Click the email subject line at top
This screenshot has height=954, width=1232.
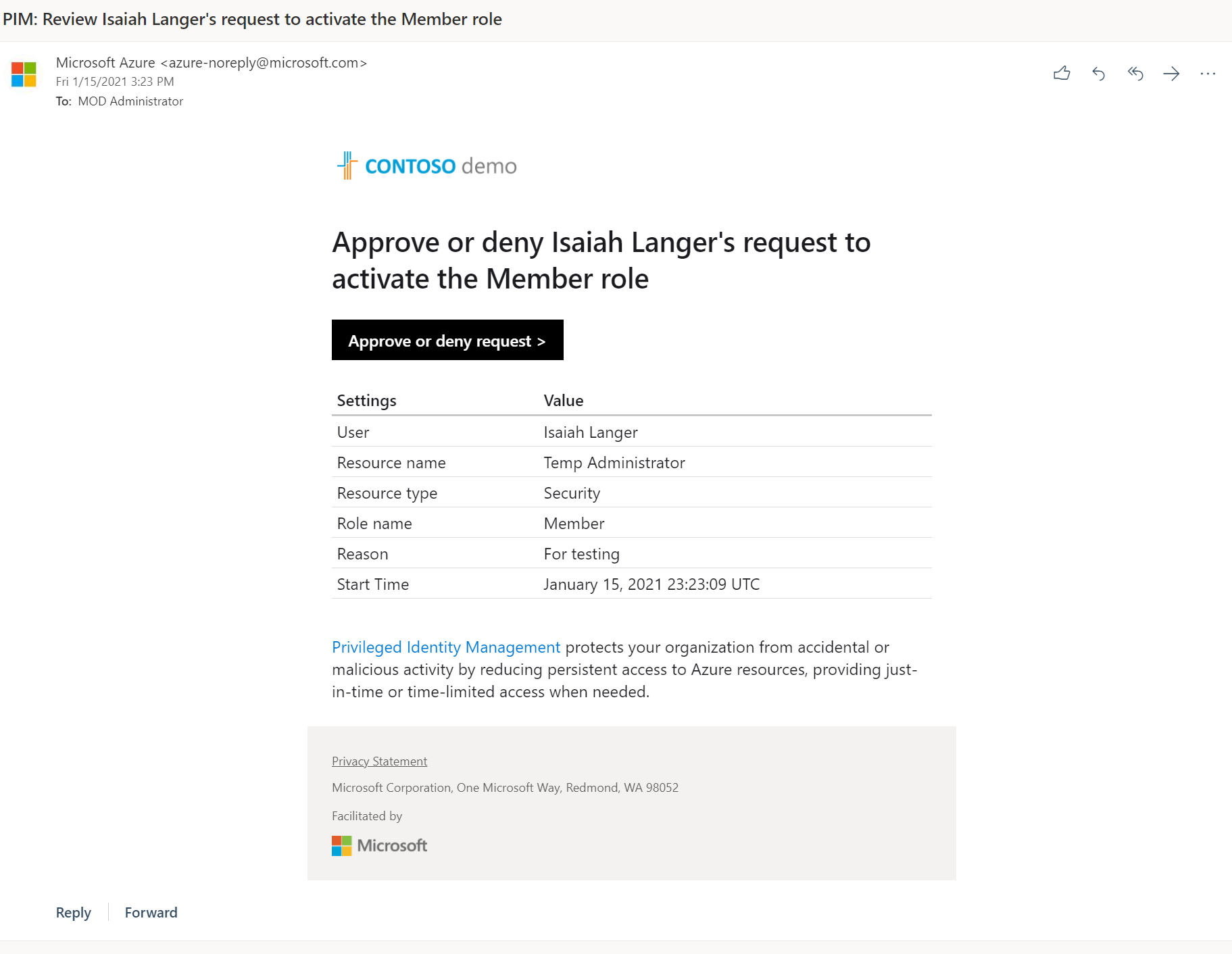[x=253, y=19]
